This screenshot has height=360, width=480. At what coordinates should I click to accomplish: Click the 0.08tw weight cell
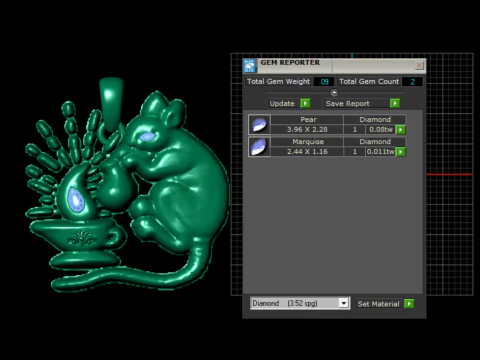(381, 129)
